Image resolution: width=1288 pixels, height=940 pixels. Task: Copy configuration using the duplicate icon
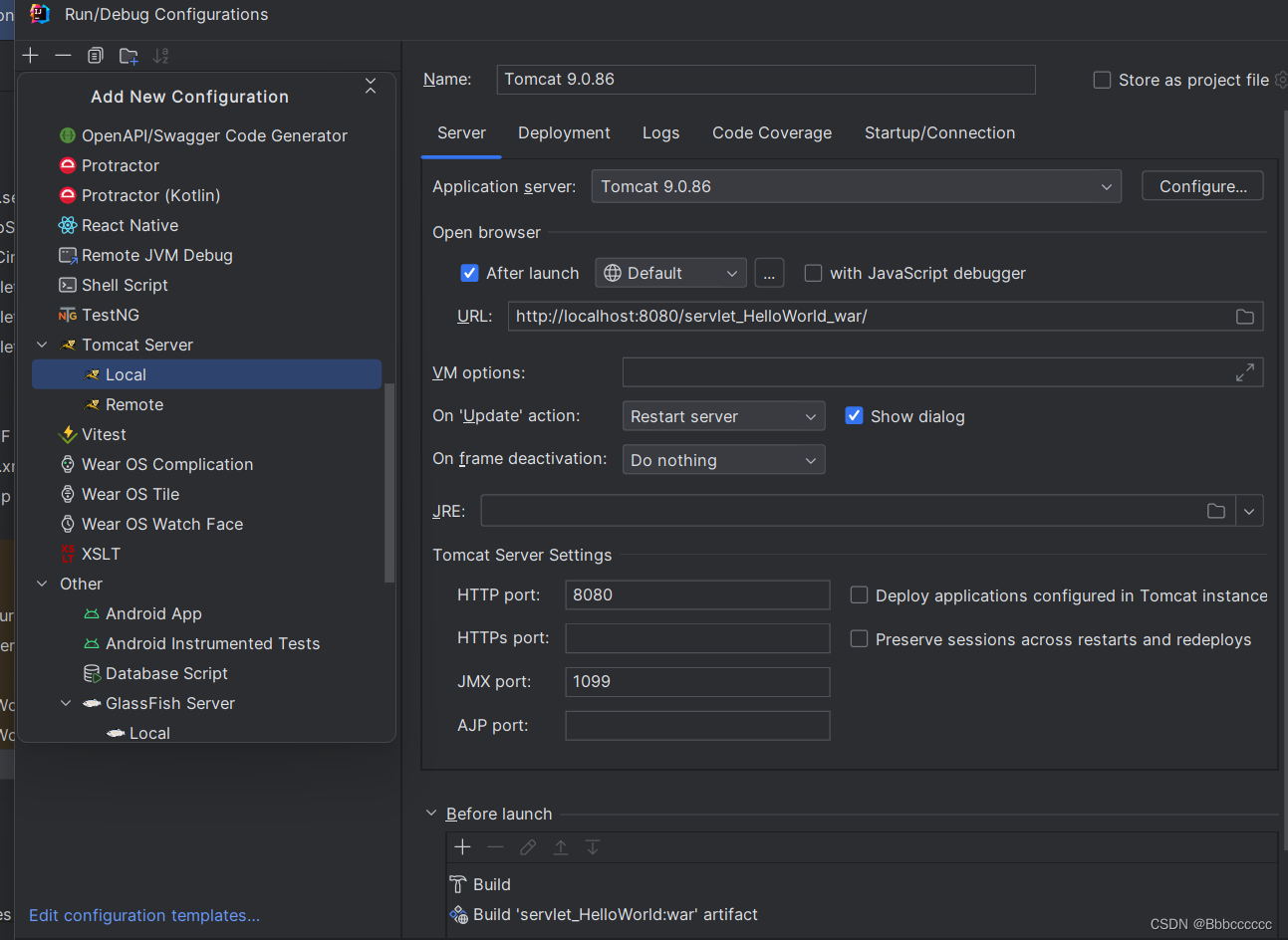coord(96,56)
